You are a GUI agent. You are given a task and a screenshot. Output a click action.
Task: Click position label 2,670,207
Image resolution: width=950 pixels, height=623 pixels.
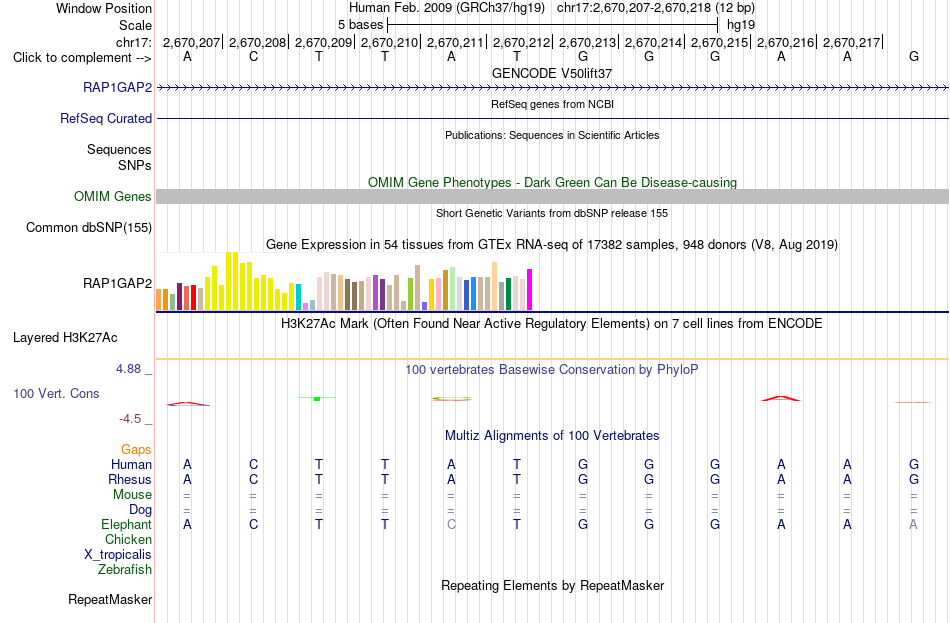(x=191, y=42)
